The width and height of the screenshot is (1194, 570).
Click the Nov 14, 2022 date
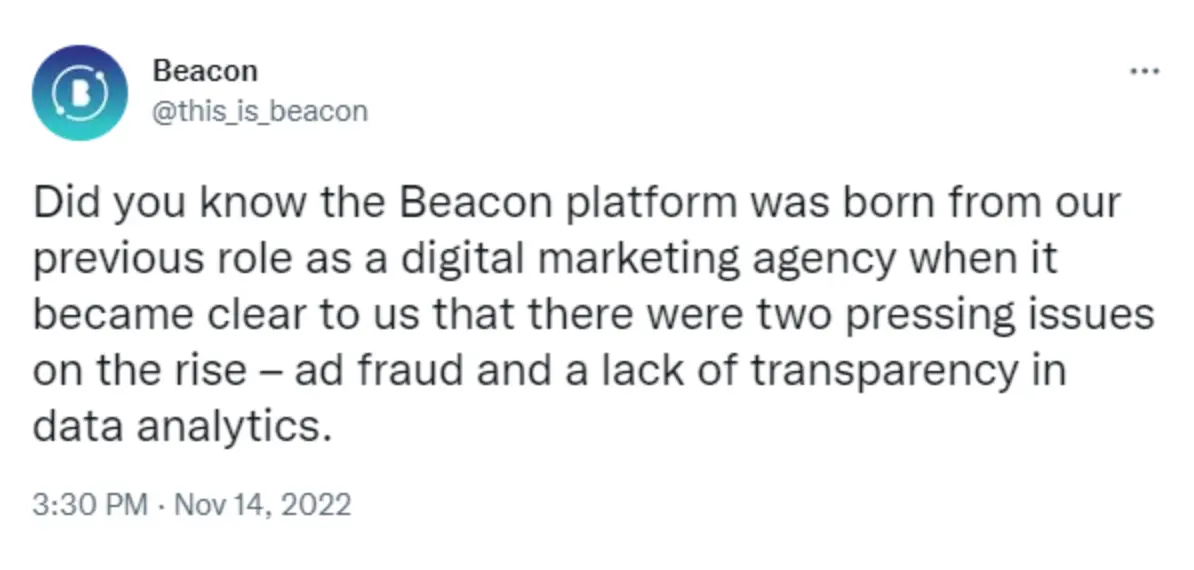tap(262, 504)
